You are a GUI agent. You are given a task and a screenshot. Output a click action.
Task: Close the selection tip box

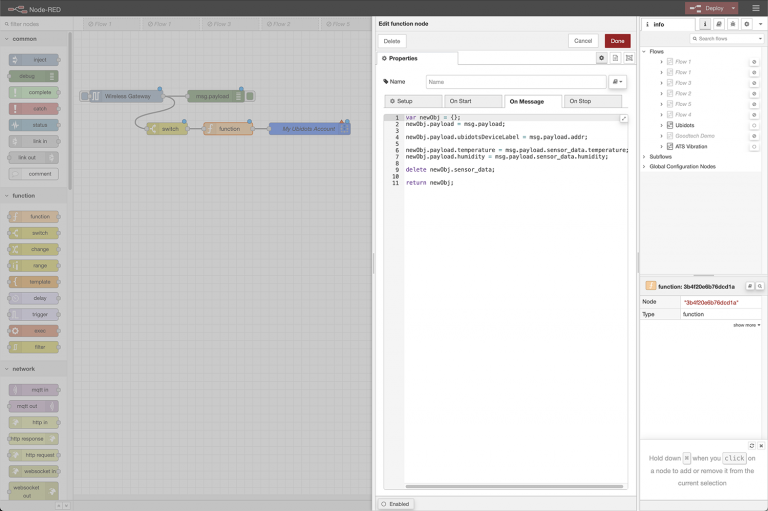[x=761, y=445]
